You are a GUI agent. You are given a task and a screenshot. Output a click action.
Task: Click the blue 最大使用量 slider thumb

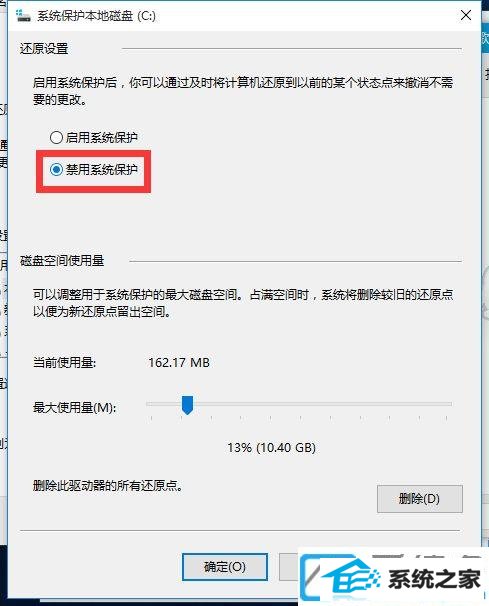pos(187,405)
